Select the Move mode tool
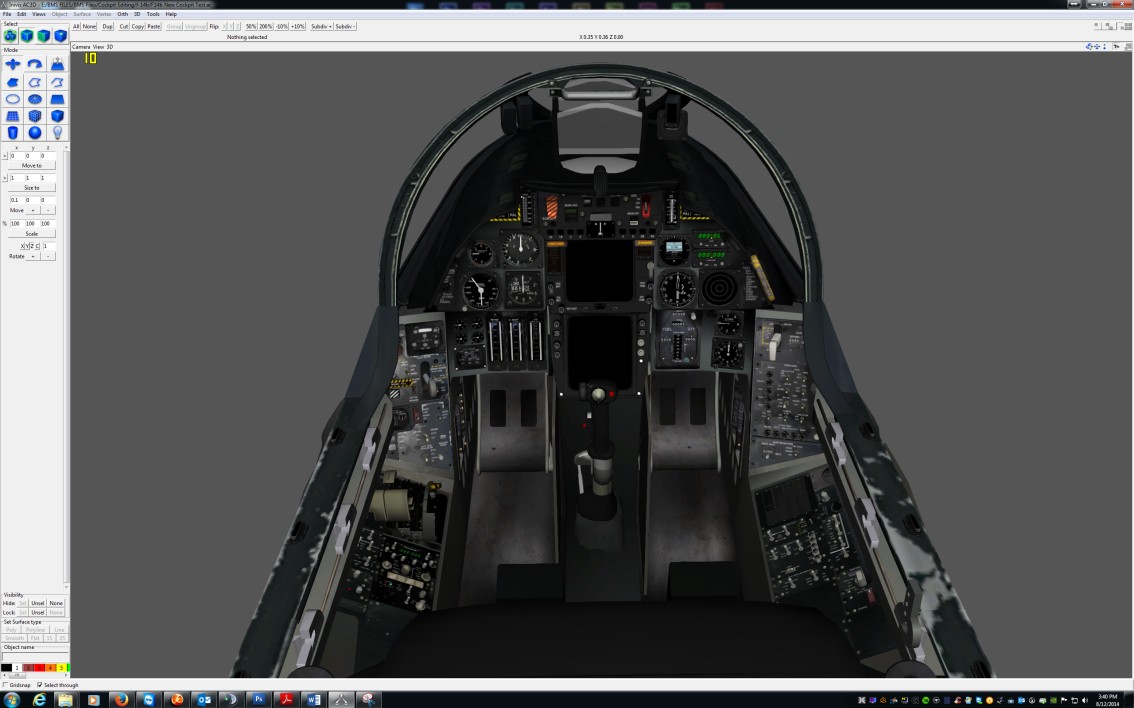Viewport: 1134px width, 708px height. pyautogui.click(x=13, y=64)
